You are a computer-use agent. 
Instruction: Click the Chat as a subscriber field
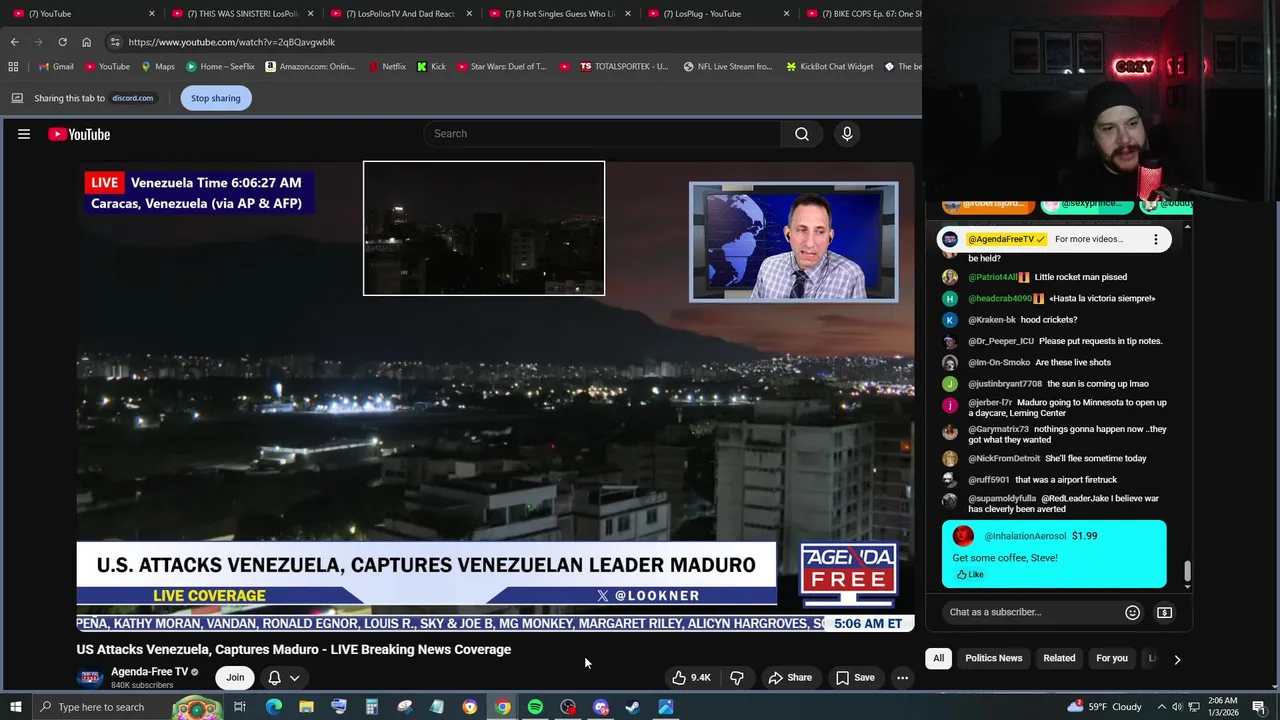pyautogui.click(x=1031, y=612)
